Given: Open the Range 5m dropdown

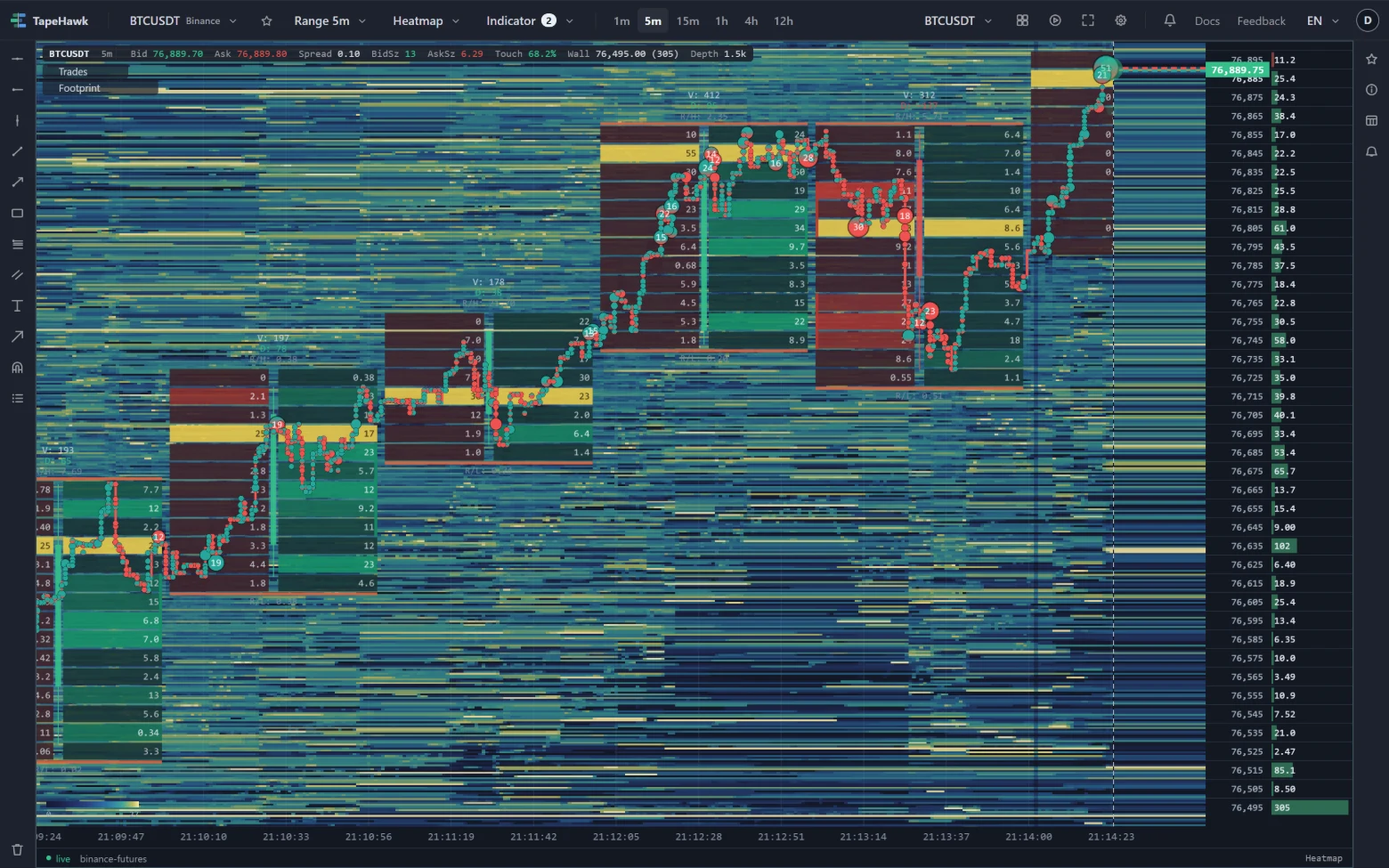Looking at the screenshot, I should click(x=330, y=20).
